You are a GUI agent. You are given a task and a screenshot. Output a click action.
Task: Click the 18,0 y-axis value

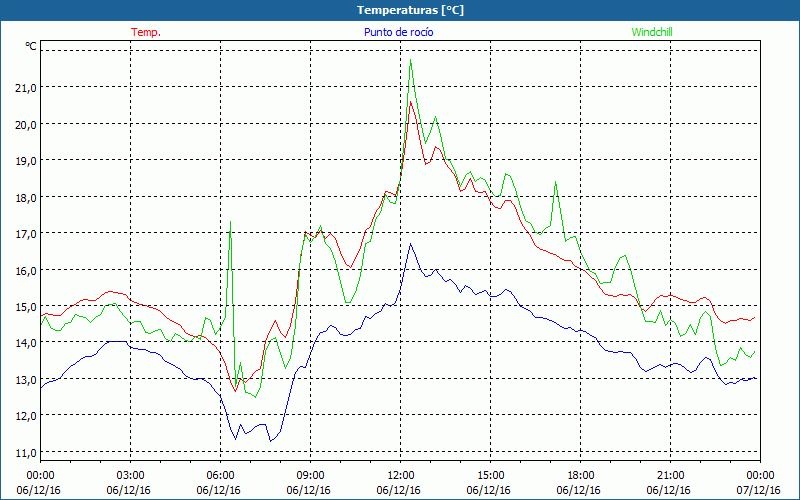coord(27,197)
